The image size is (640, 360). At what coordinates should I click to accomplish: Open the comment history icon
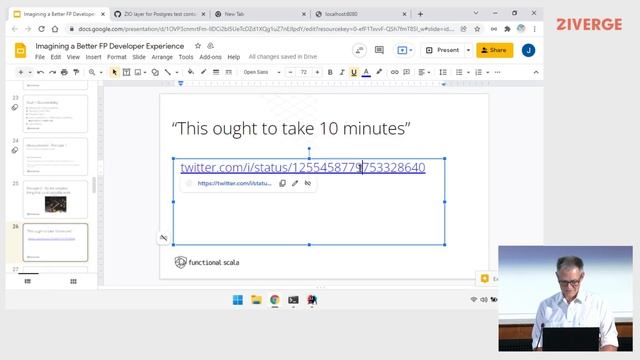tap(379, 50)
